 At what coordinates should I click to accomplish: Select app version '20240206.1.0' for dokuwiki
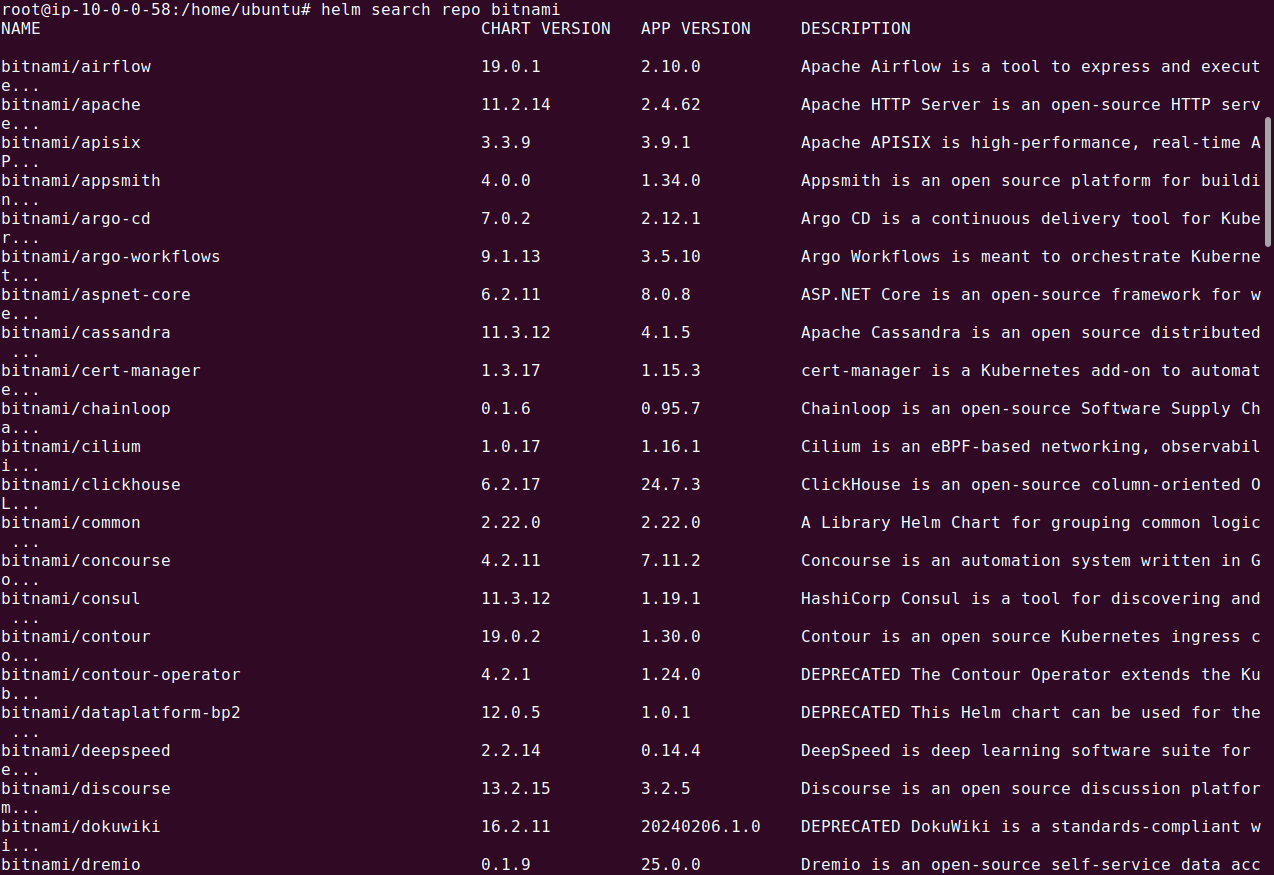coord(701,827)
